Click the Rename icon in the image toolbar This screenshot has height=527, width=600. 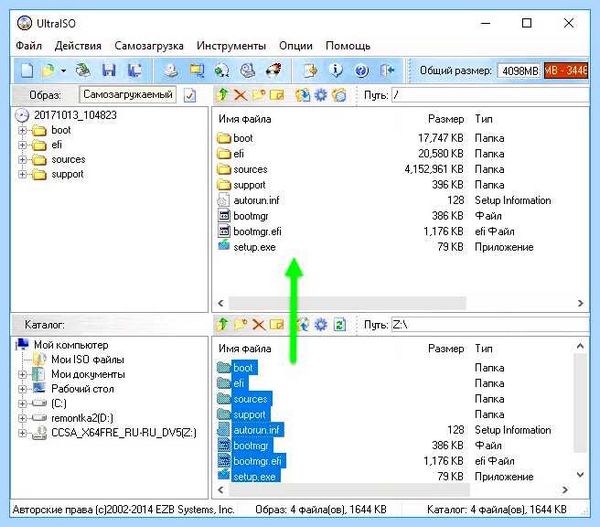277,95
